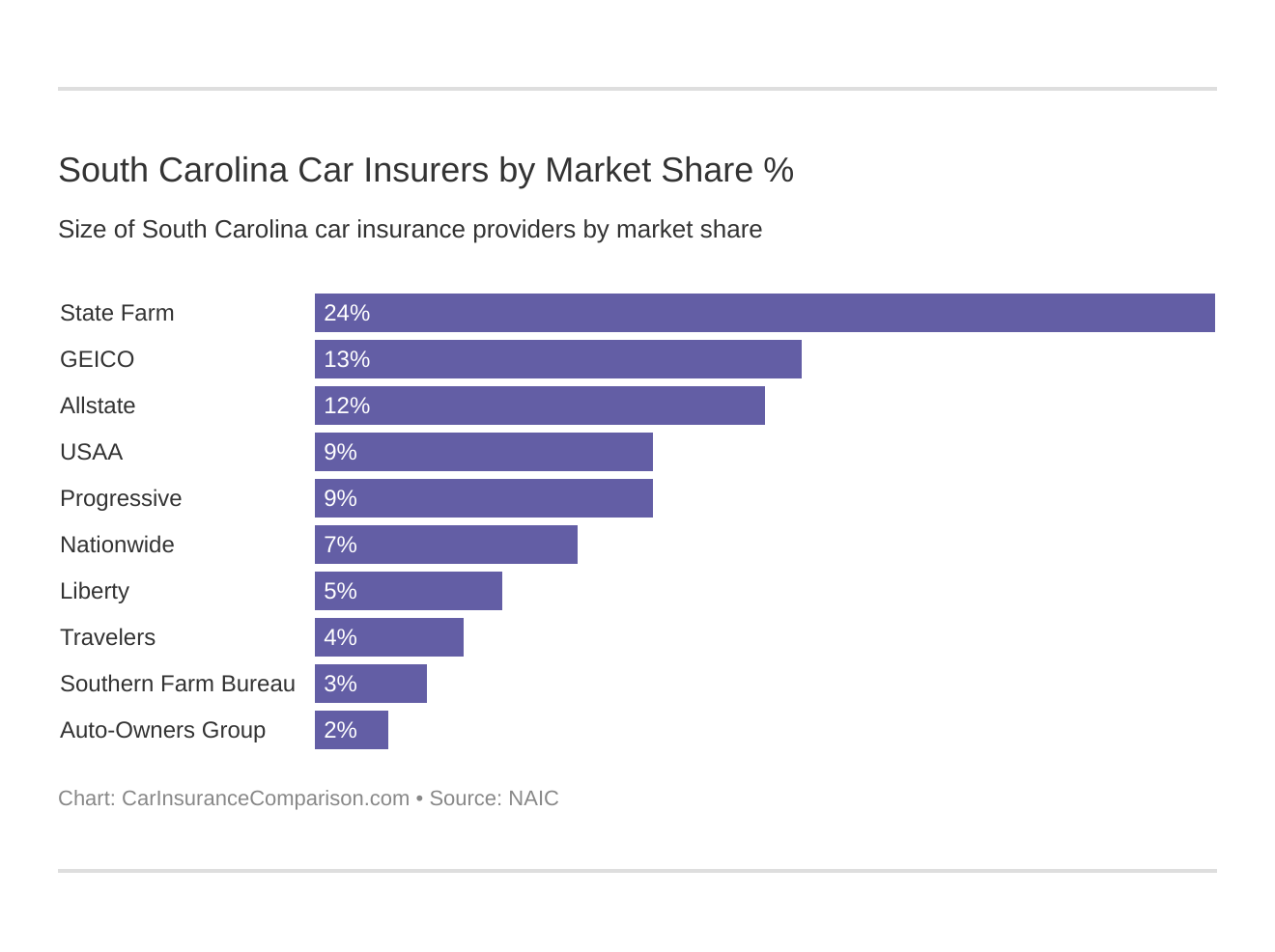
Task: Click the State Farm 24% bar
Action: pos(764,313)
